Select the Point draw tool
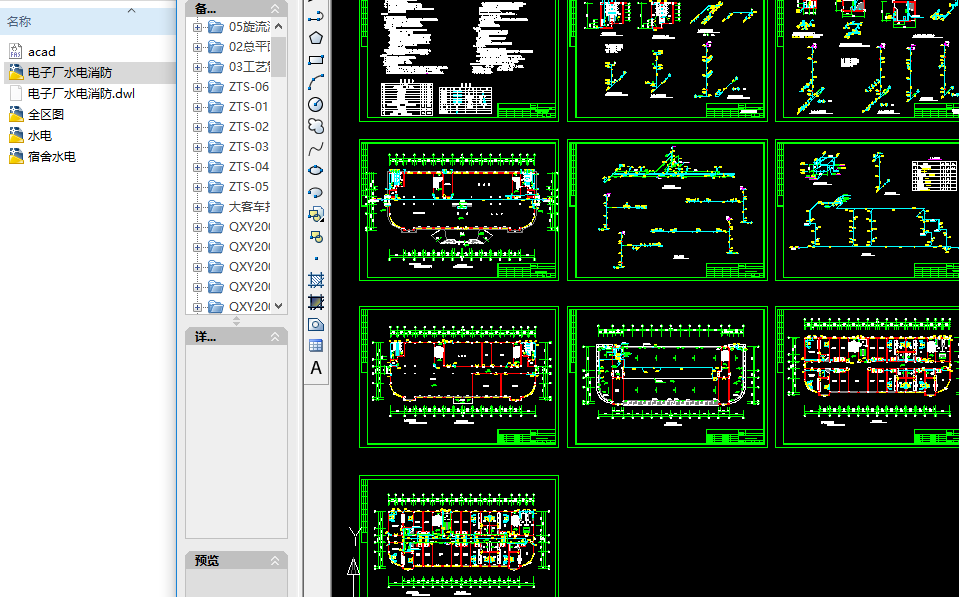 316,258
